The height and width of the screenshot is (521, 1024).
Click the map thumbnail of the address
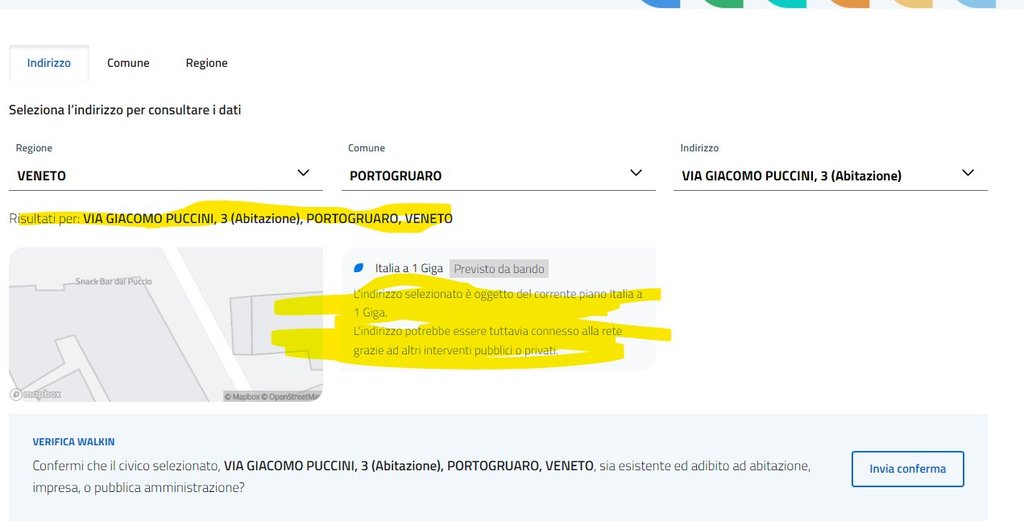166,324
